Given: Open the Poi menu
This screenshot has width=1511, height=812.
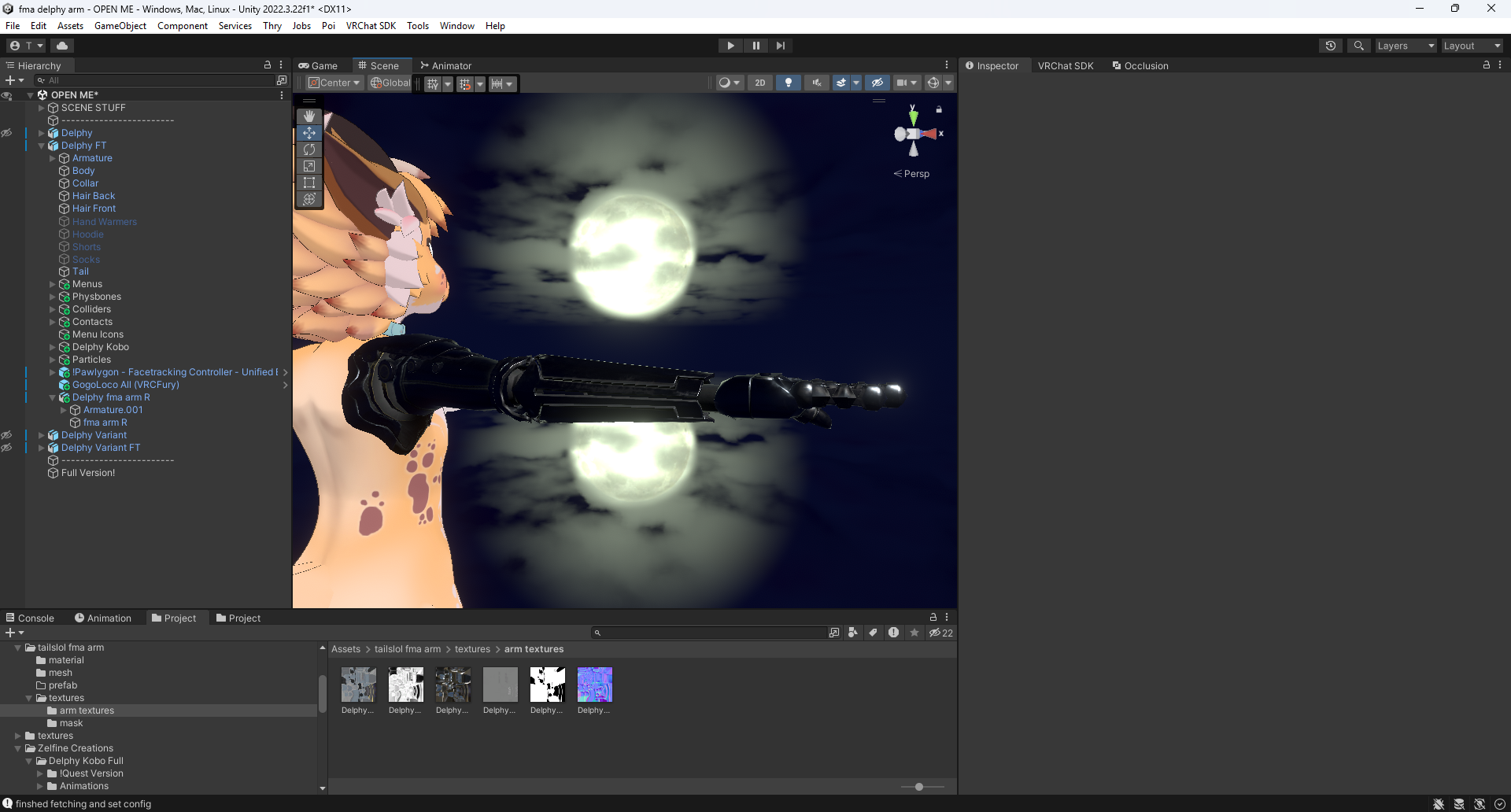Looking at the screenshot, I should tap(328, 26).
